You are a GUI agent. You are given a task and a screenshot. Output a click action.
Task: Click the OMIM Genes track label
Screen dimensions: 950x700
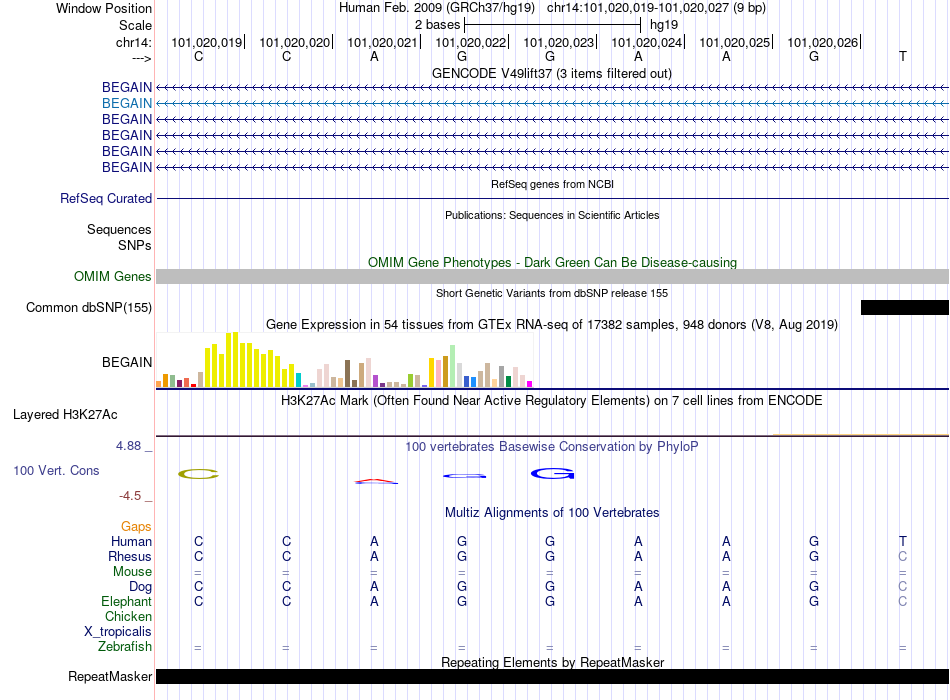(113, 277)
